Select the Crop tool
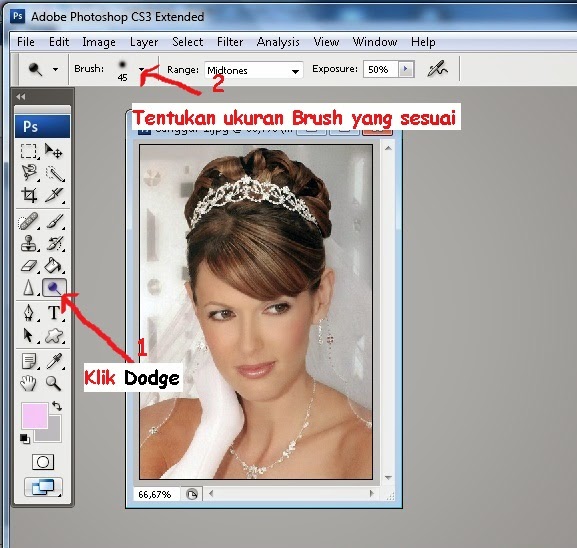Screen dimensions: 577x548 29,195
